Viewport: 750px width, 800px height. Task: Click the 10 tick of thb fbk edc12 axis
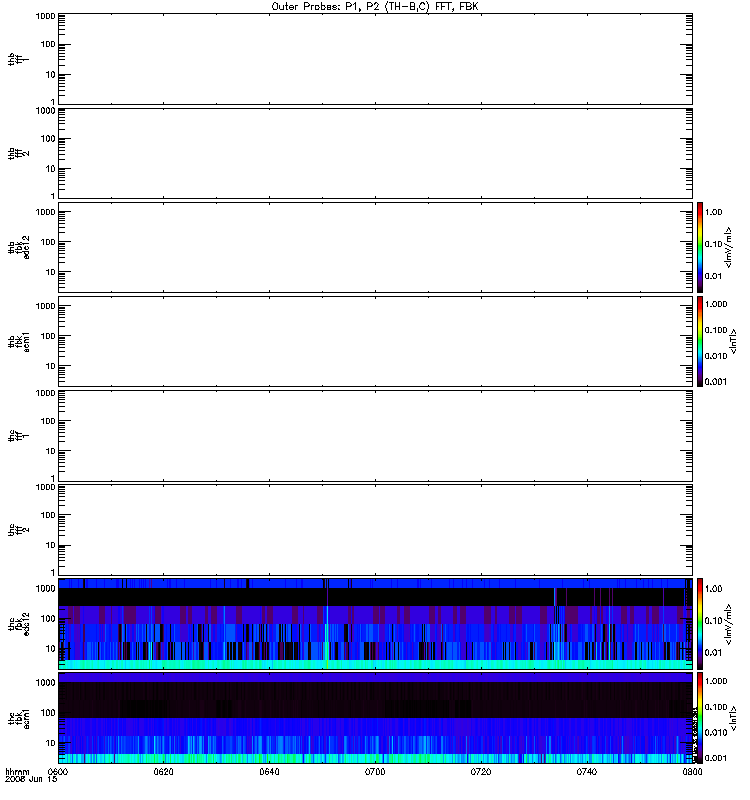coord(51,272)
